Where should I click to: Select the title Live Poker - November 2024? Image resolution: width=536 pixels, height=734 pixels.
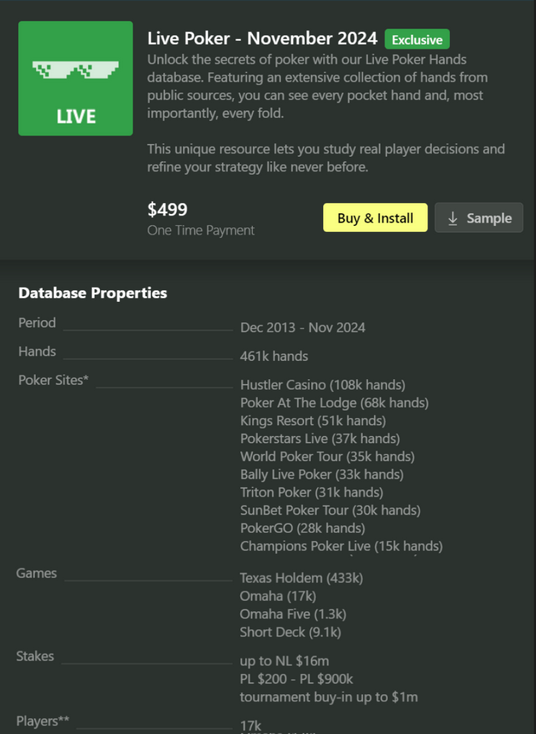(262, 38)
